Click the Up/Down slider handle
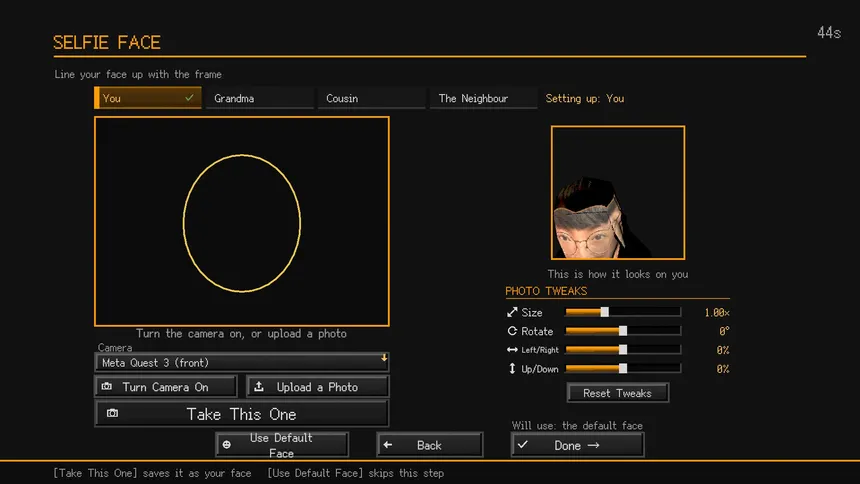Screen dimensions: 860x484 click(623, 368)
